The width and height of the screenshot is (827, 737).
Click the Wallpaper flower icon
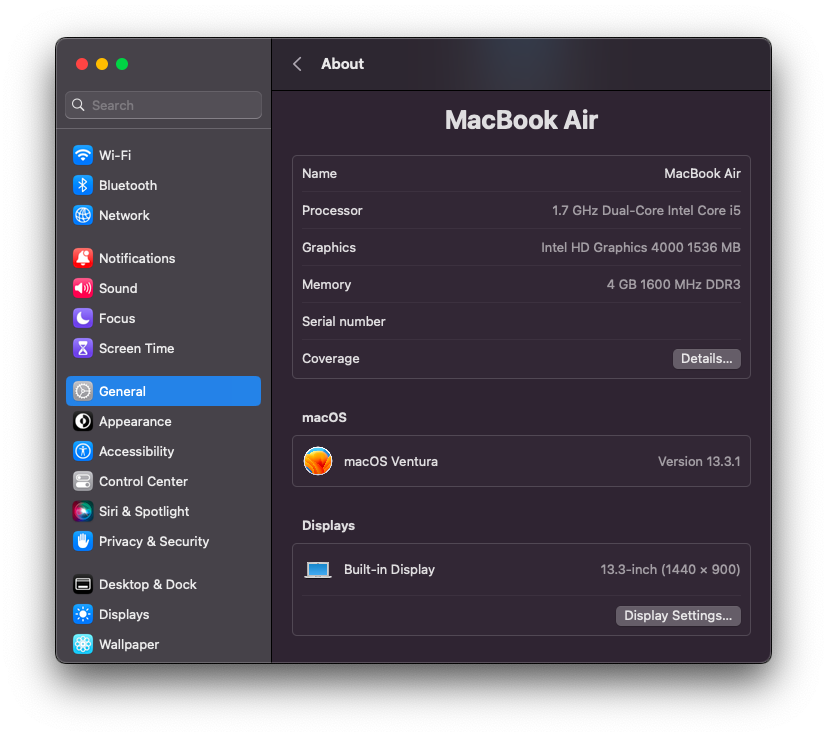tap(83, 644)
